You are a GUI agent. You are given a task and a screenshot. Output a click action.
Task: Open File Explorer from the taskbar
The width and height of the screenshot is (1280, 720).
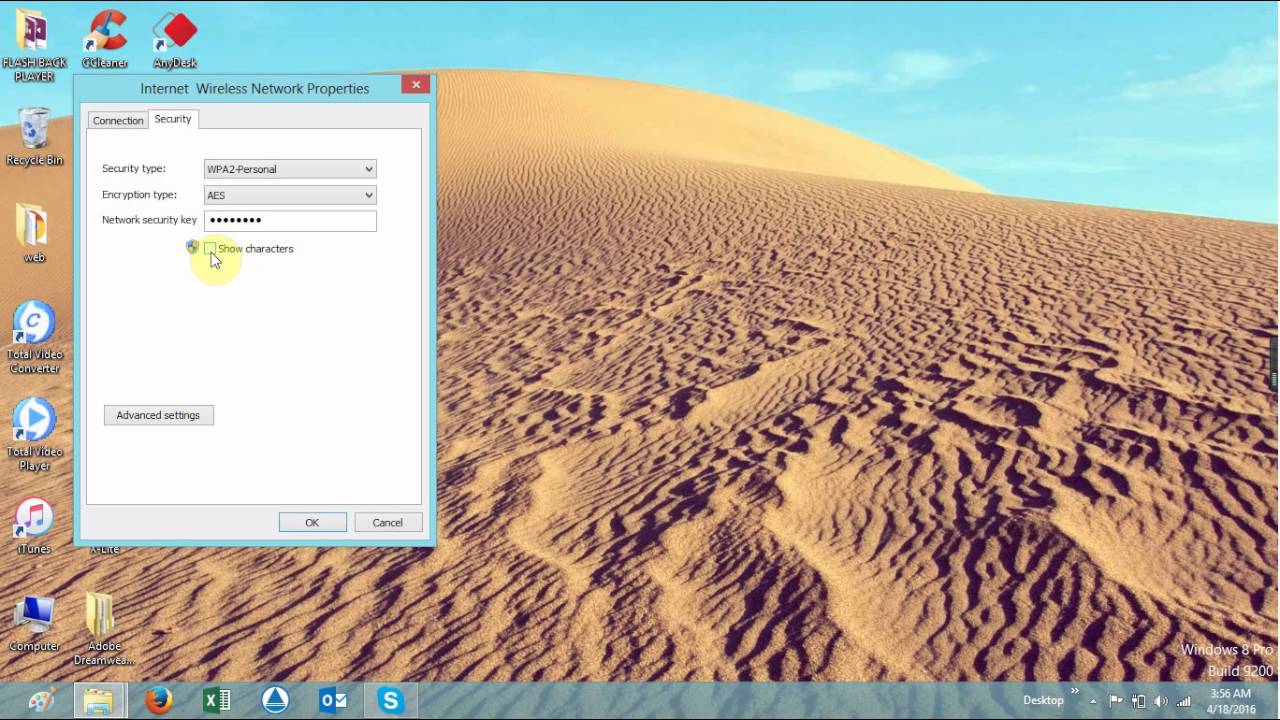point(99,701)
